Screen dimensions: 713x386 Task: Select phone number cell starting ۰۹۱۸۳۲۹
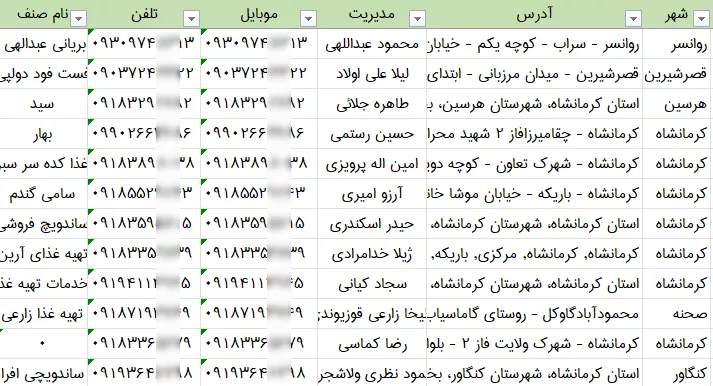pyautogui.click(x=144, y=104)
